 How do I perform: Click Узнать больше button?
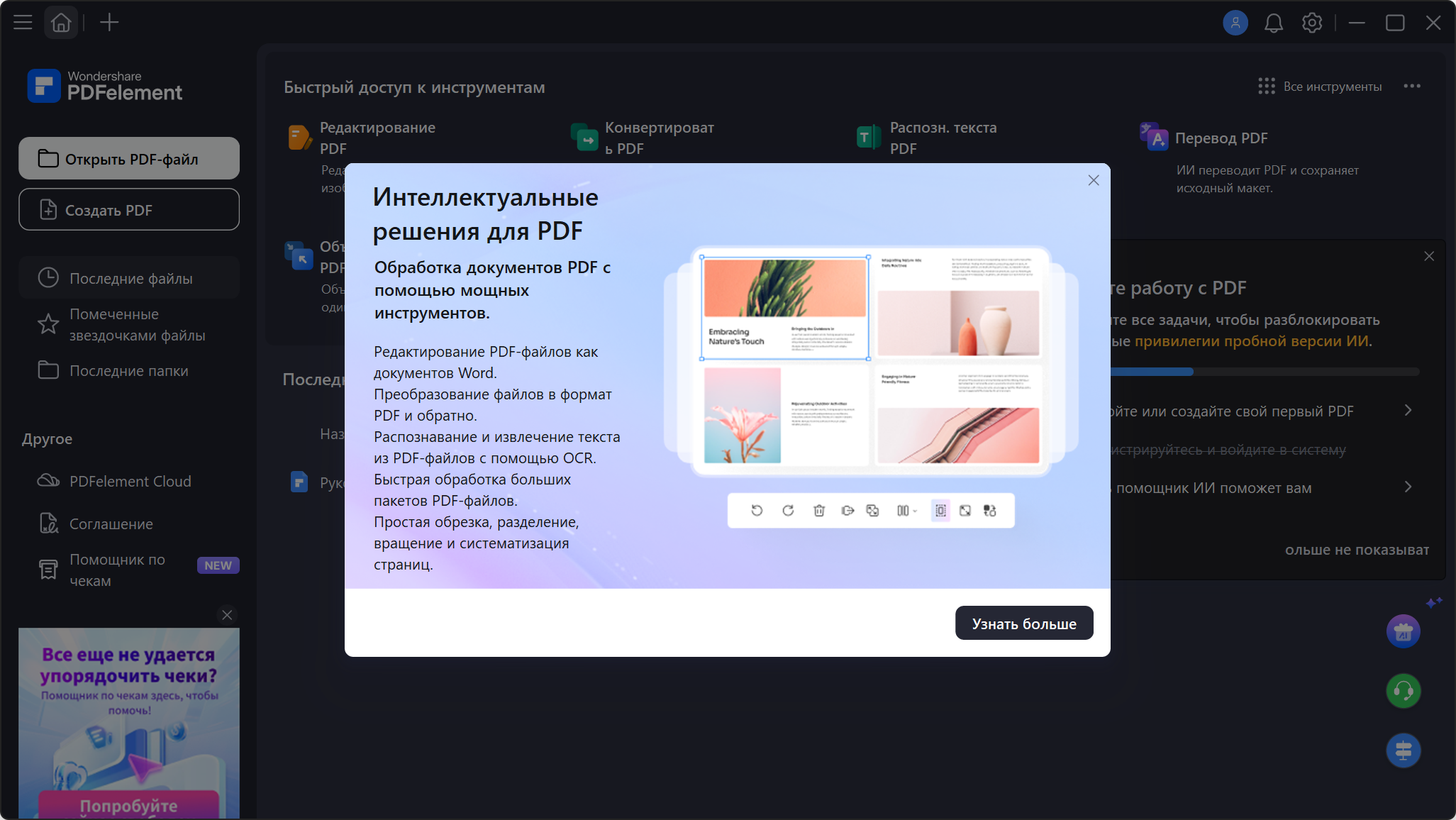pyautogui.click(x=1024, y=624)
